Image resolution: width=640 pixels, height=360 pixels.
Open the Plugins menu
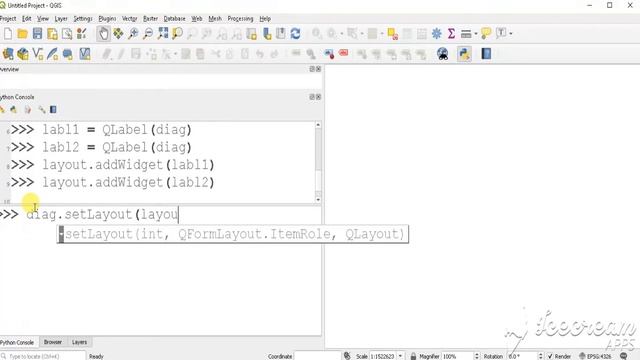tap(107, 19)
